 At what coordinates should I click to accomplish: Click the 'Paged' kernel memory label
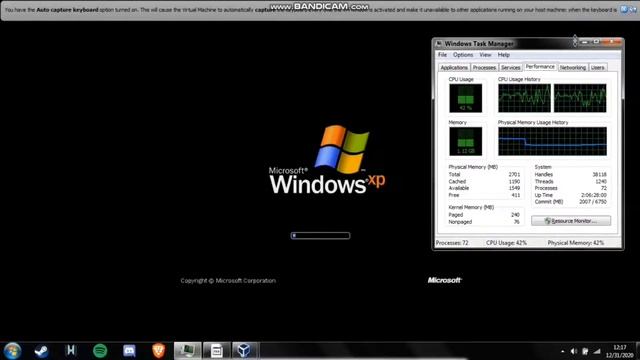(456, 215)
